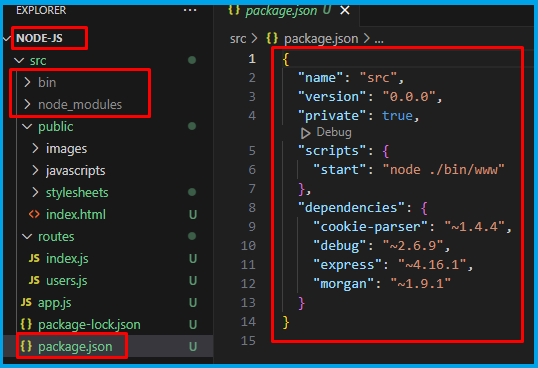The height and width of the screenshot is (368, 538).
Task: Click modified dot beside public folder
Action: click(x=192, y=126)
